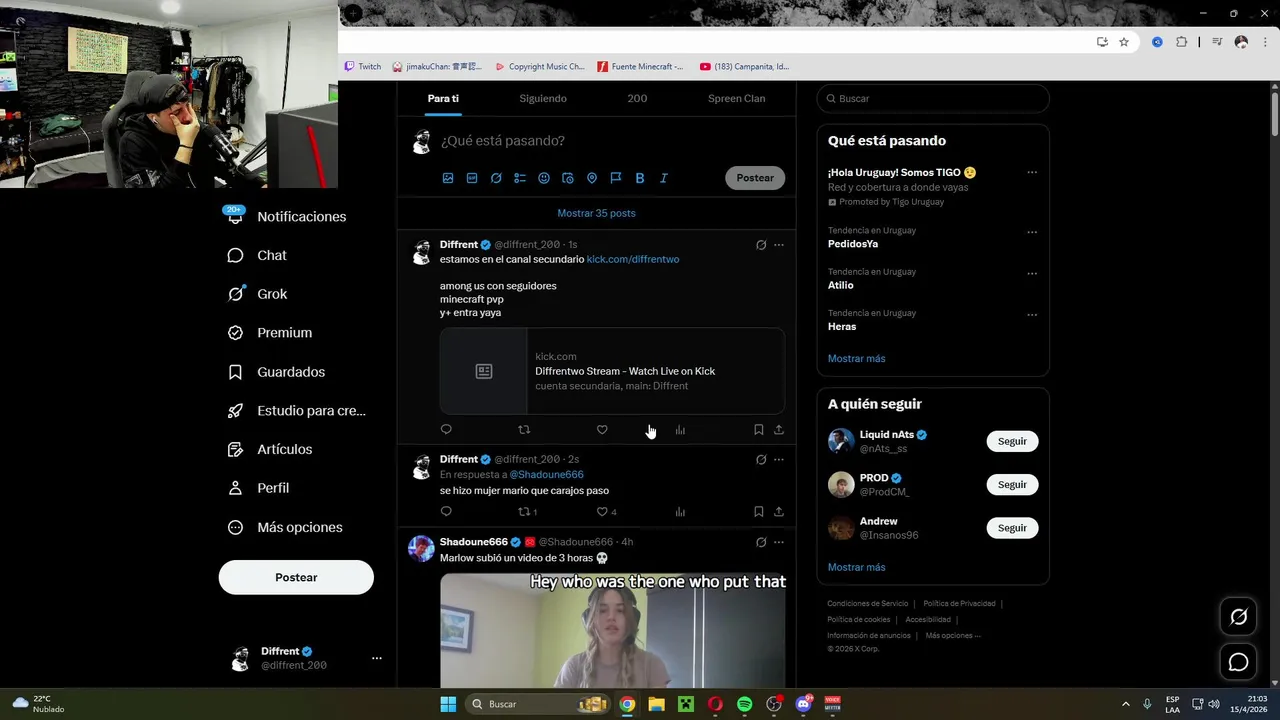The image size is (1280, 720).
Task: Toggle bold text formatting
Action: tap(640, 178)
